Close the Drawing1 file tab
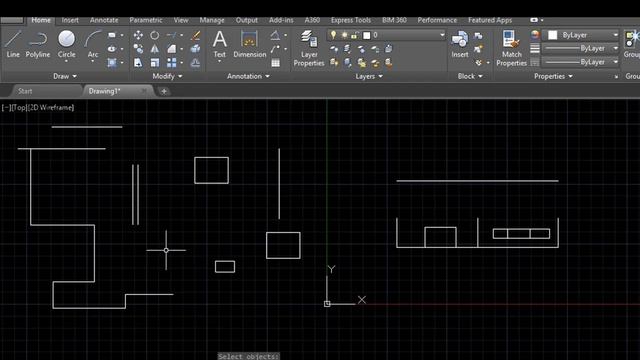Image resolution: width=640 pixels, height=360 pixels. point(144,91)
